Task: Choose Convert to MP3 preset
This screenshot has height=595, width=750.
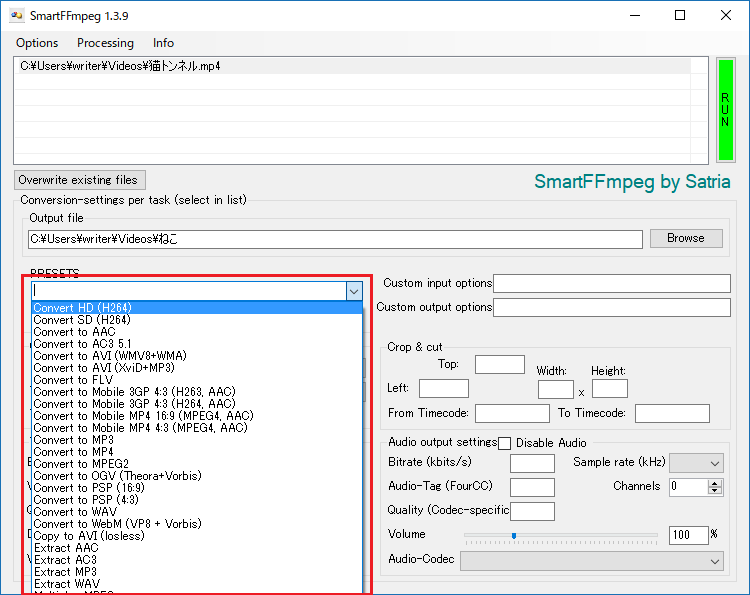Action: 197,440
